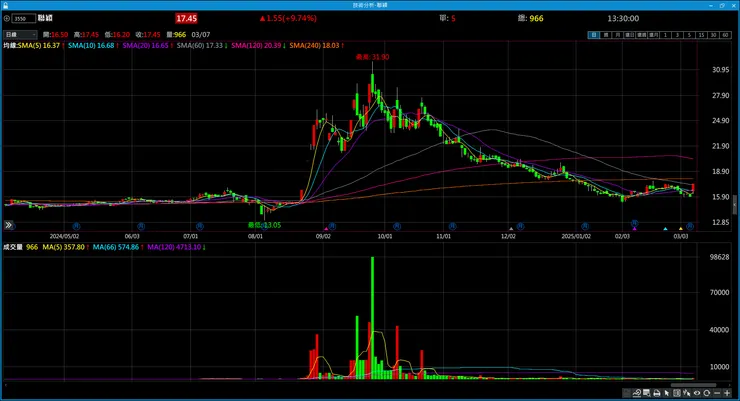Click the eye visibility icon in bottom toolbar
The image size is (740, 401).
[x=697, y=393]
